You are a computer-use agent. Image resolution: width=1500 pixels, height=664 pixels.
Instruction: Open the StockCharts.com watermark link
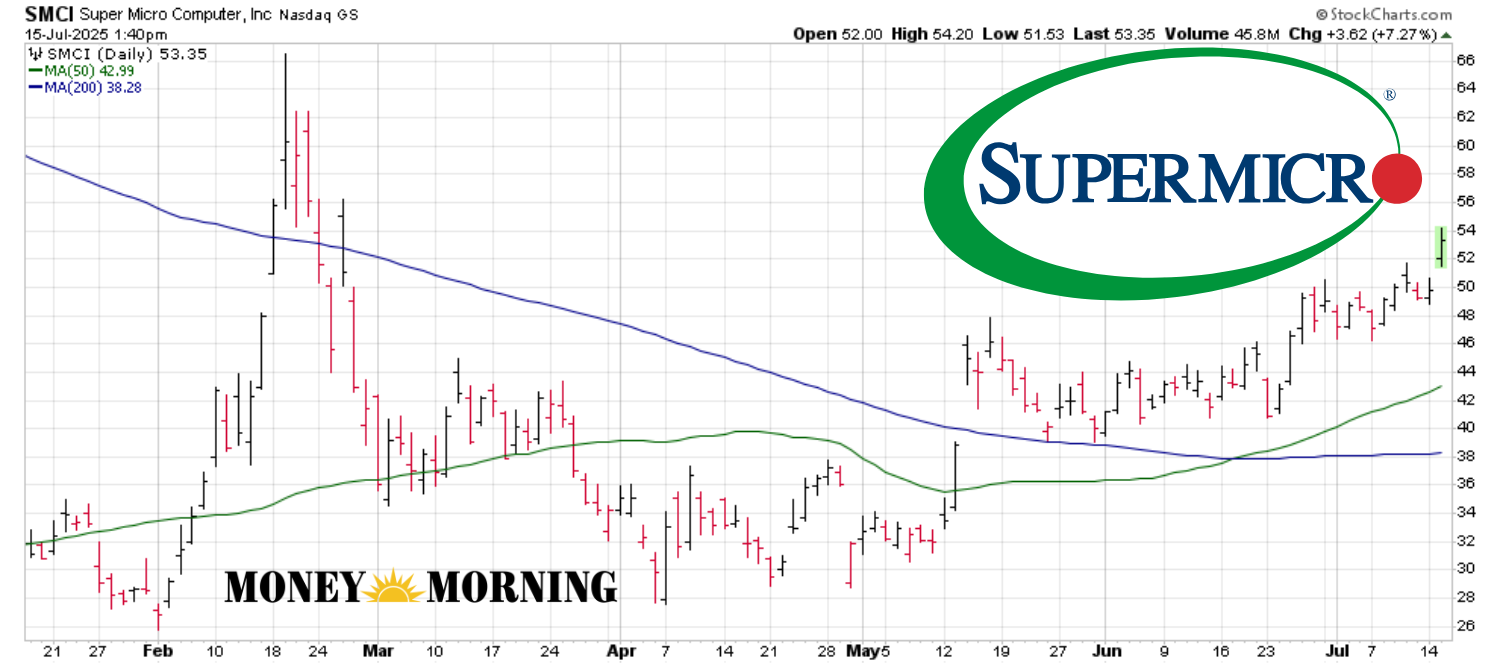tap(1390, 15)
